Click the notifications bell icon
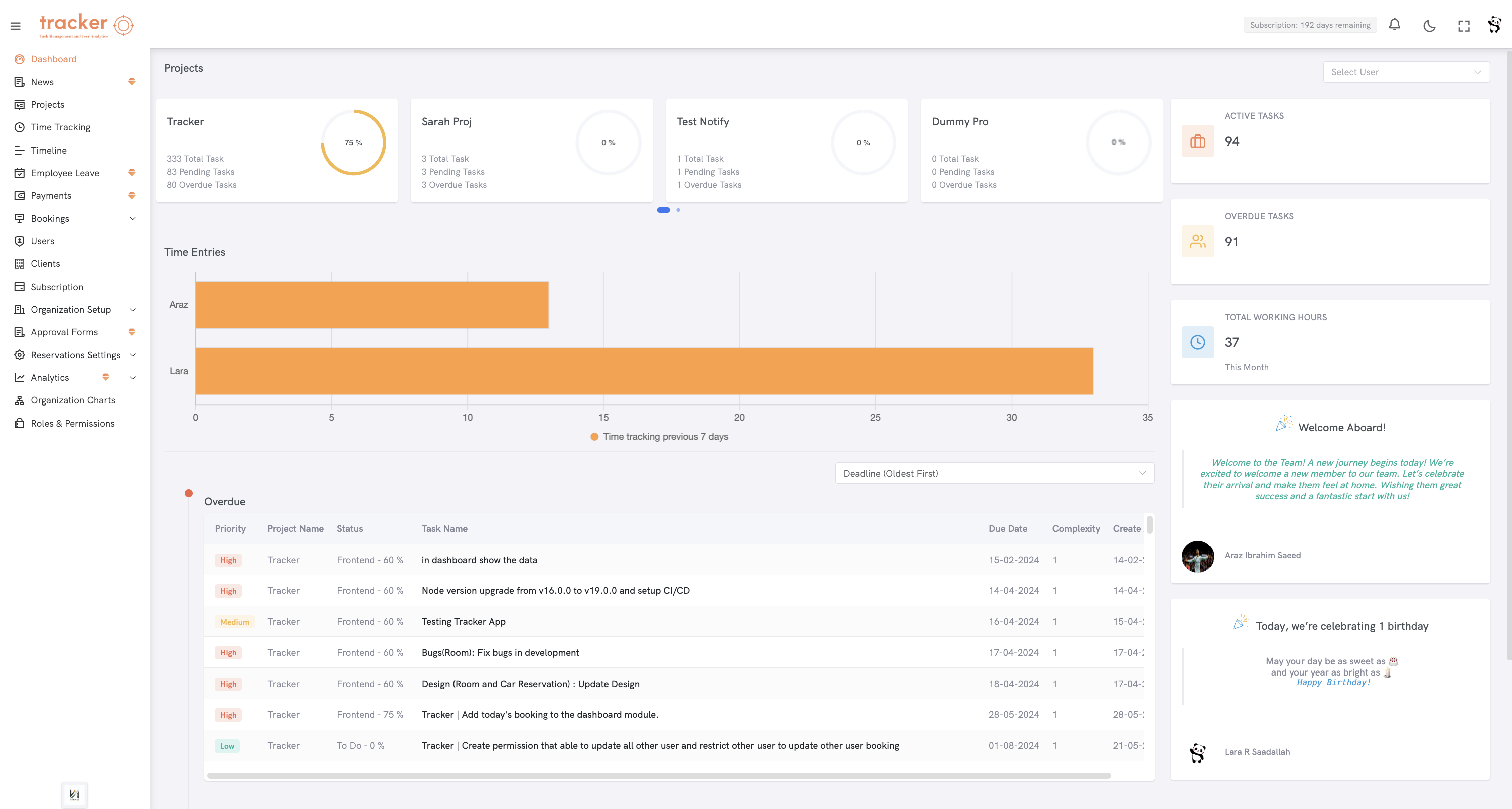The image size is (1512, 809). coord(1394,25)
